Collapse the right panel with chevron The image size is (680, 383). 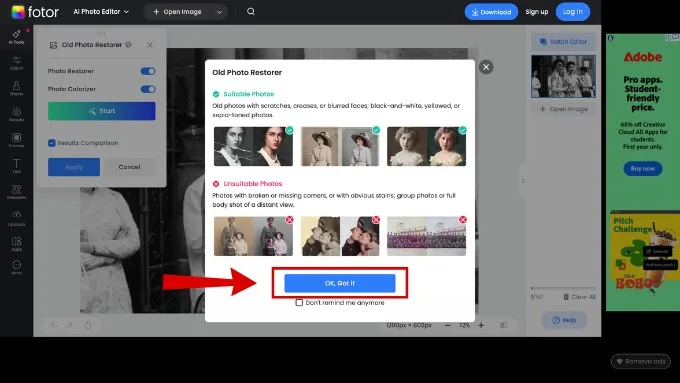523,180
